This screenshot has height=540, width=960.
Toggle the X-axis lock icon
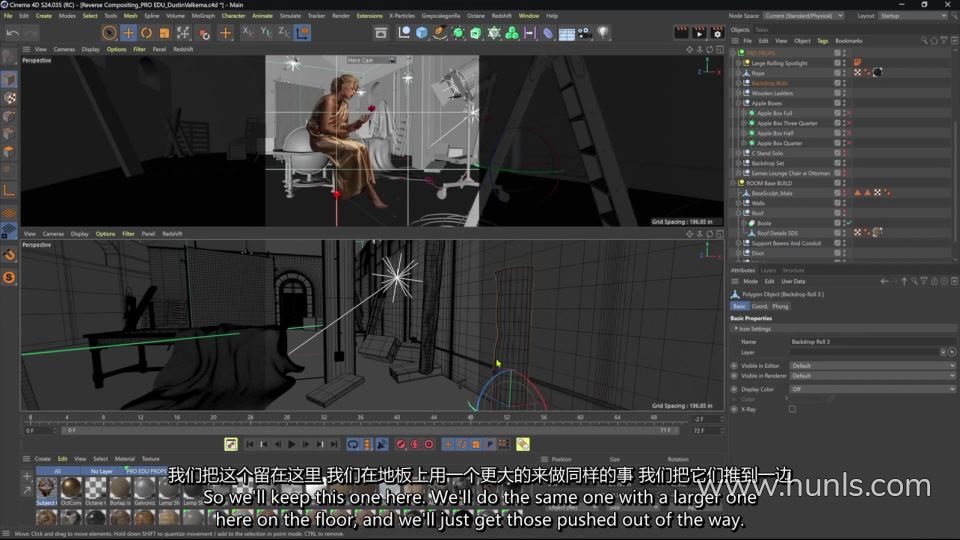click(248, 33)
